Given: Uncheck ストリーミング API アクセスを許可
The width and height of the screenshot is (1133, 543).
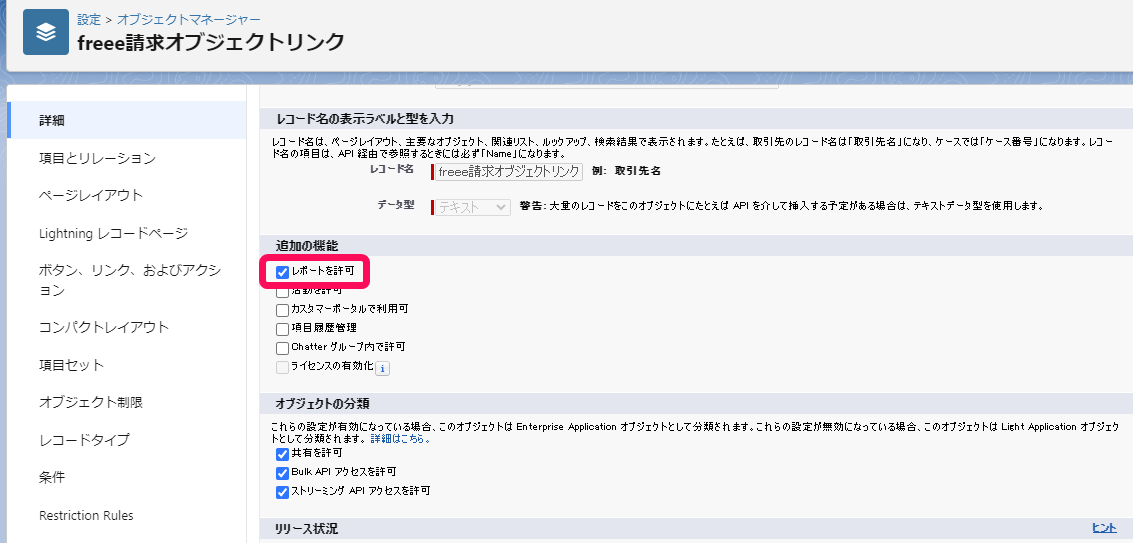Looking at the screenshot, I should [283, 492].
